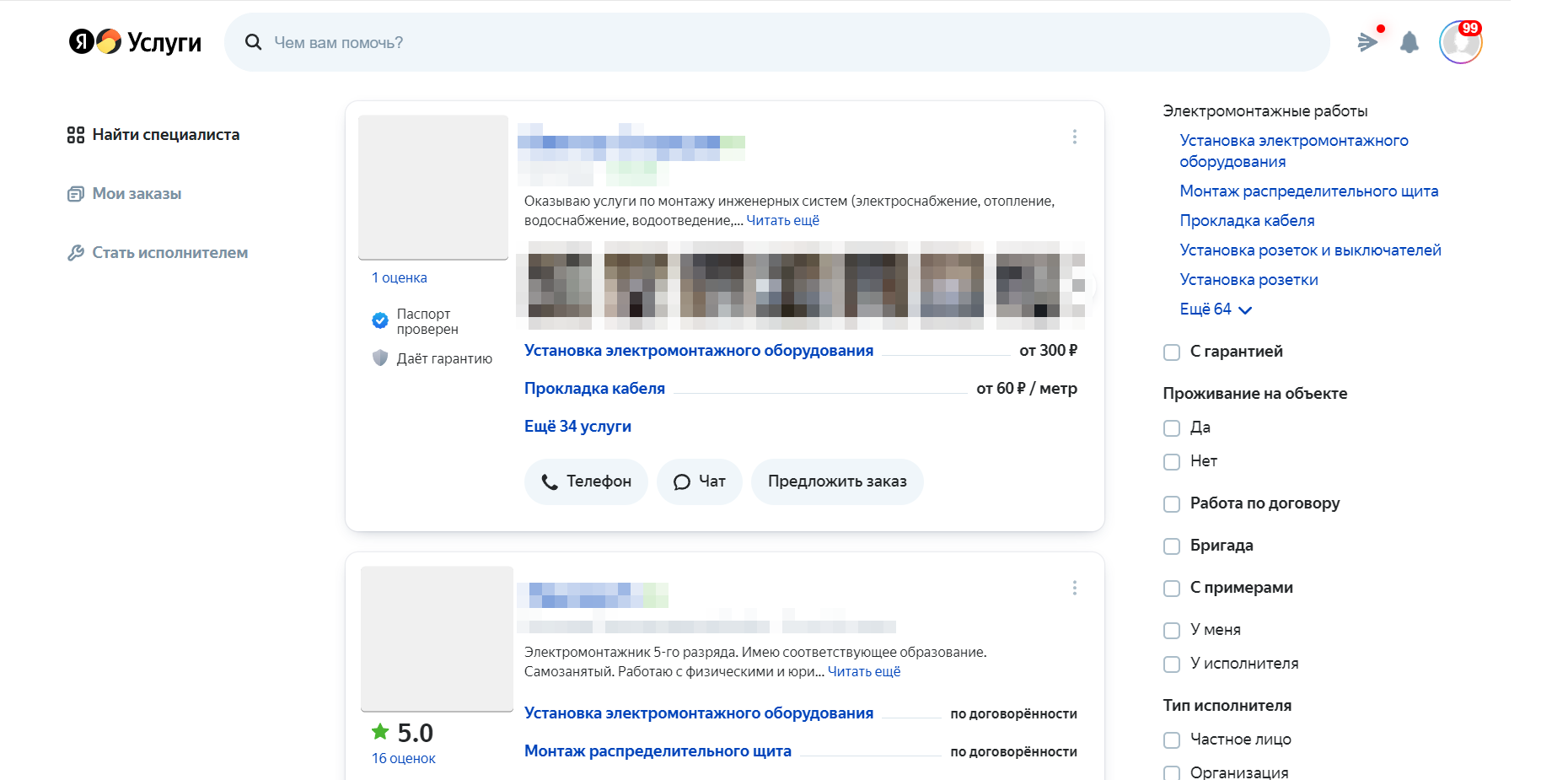The width and height of the screenshot is (1568, 780).
Task: Click the phone icon in Телефон button
Action: pyautogui.click(x=550, y=481)
